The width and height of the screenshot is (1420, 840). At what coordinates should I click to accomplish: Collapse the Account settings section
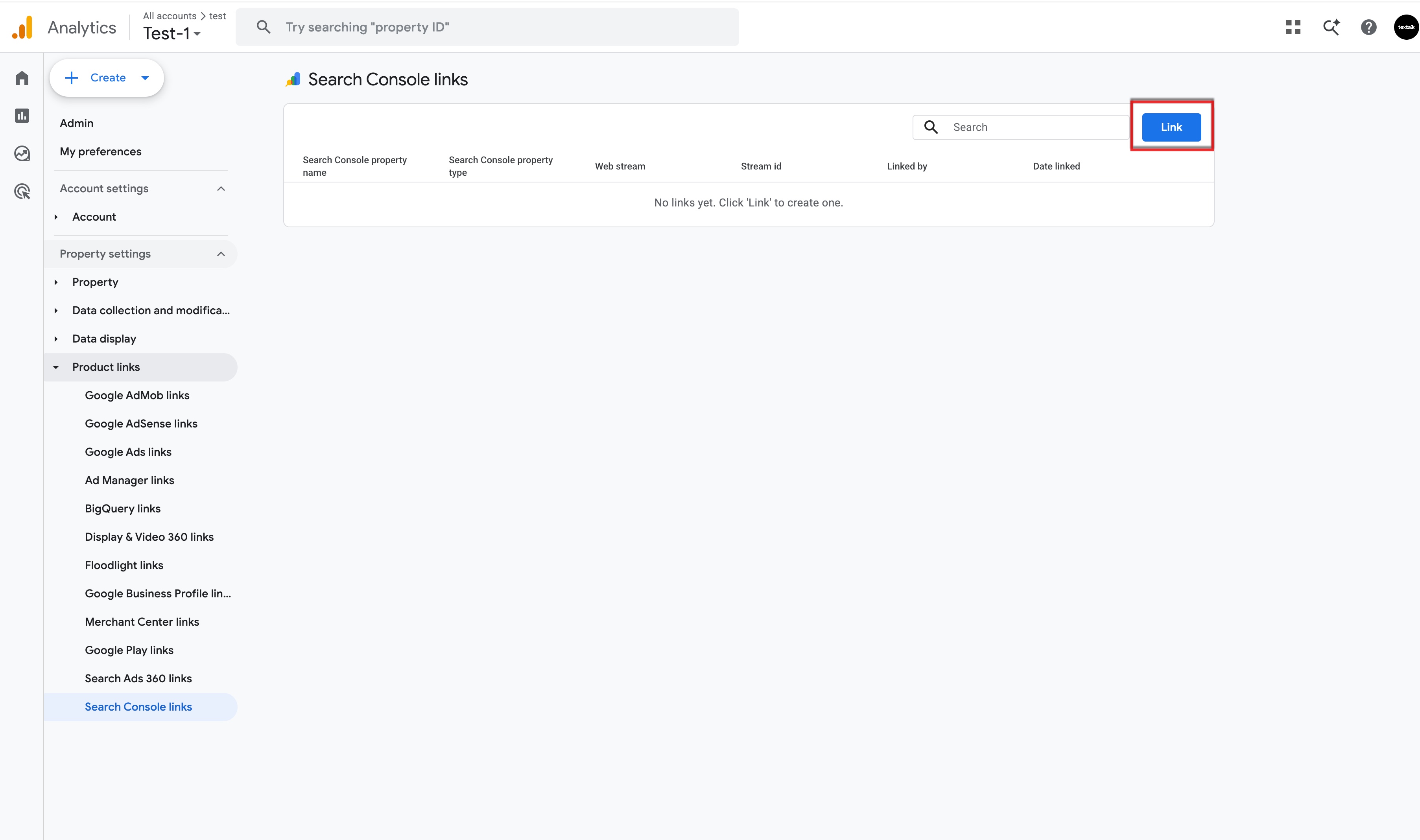[221, 188]
